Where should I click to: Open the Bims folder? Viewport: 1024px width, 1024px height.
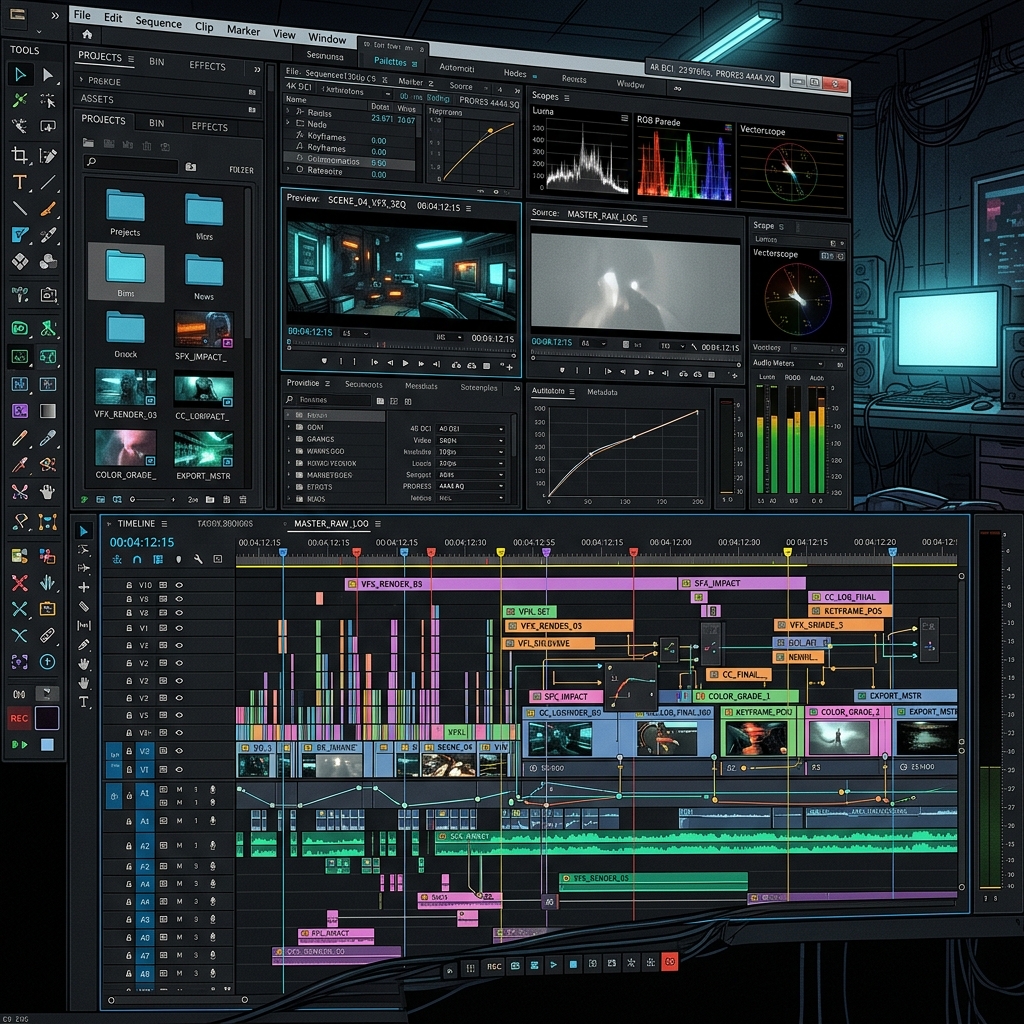pos(126,272)
